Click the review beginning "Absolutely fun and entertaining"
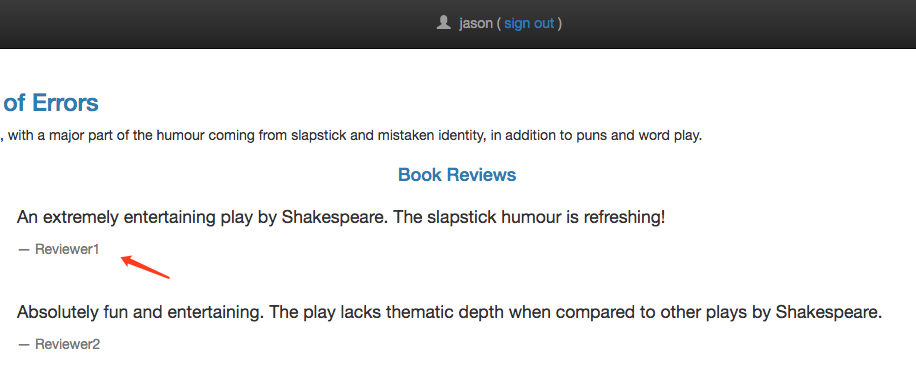The height and width of the screenshot is (389, 916). point(449,312)
